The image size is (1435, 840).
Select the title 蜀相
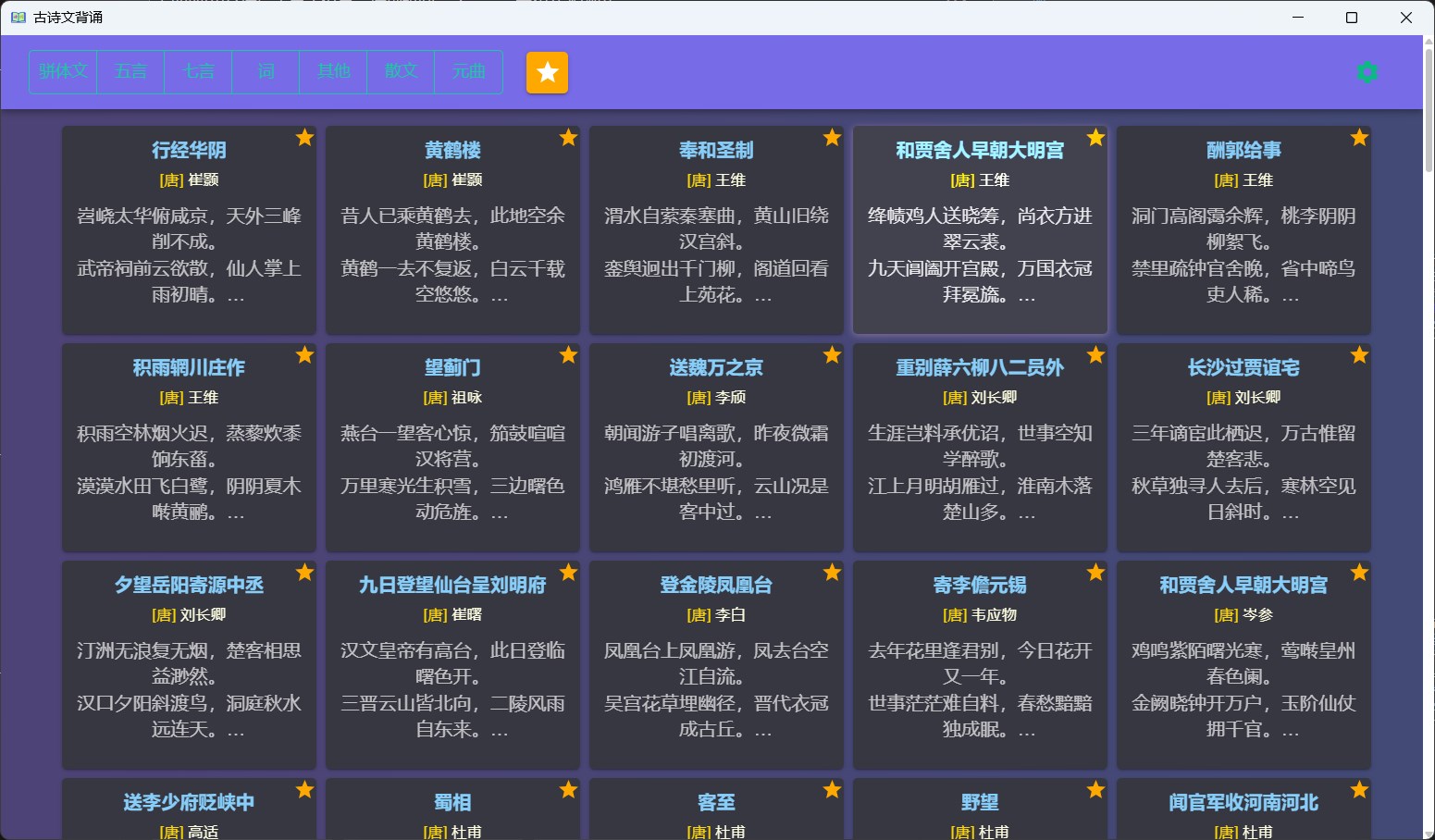click(452, 803)
